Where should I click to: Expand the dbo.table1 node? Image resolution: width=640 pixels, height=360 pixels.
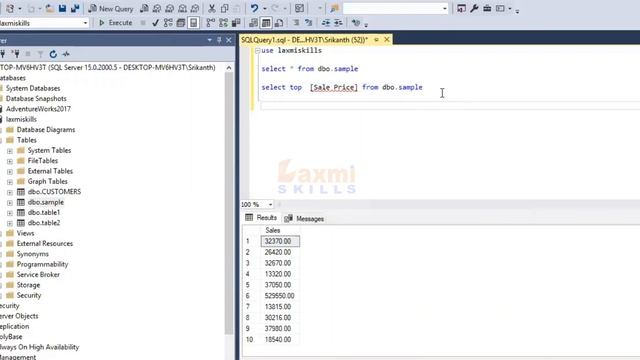[x=10, y=213]
